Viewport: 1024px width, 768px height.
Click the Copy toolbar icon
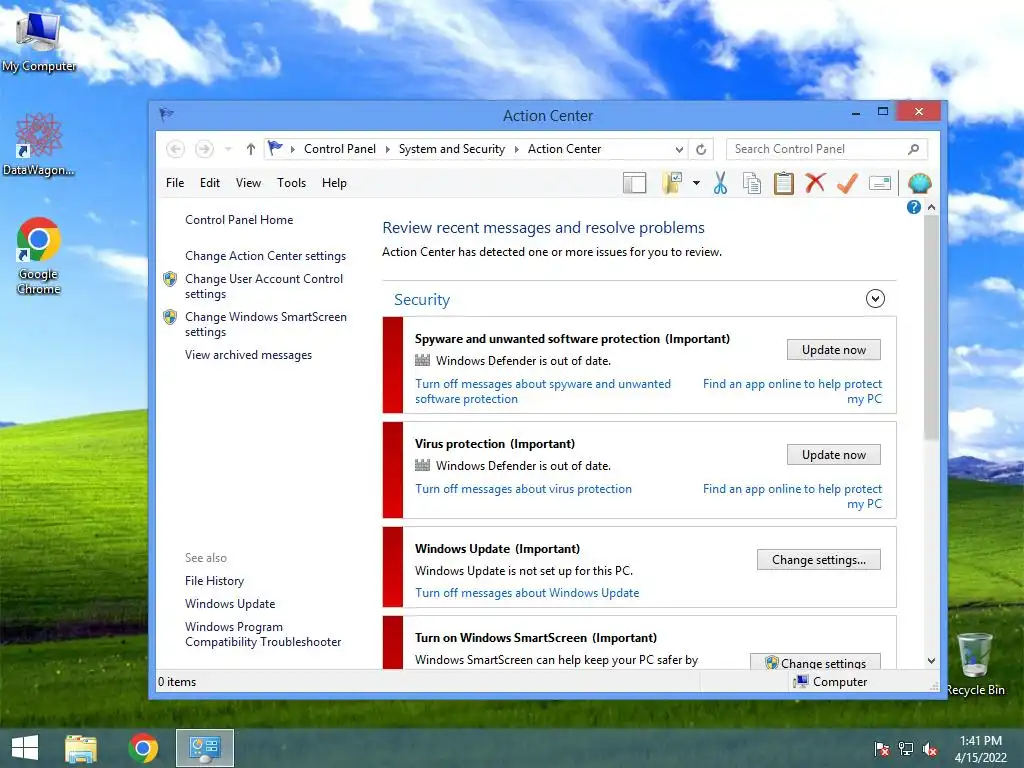(x=752, y=184)
